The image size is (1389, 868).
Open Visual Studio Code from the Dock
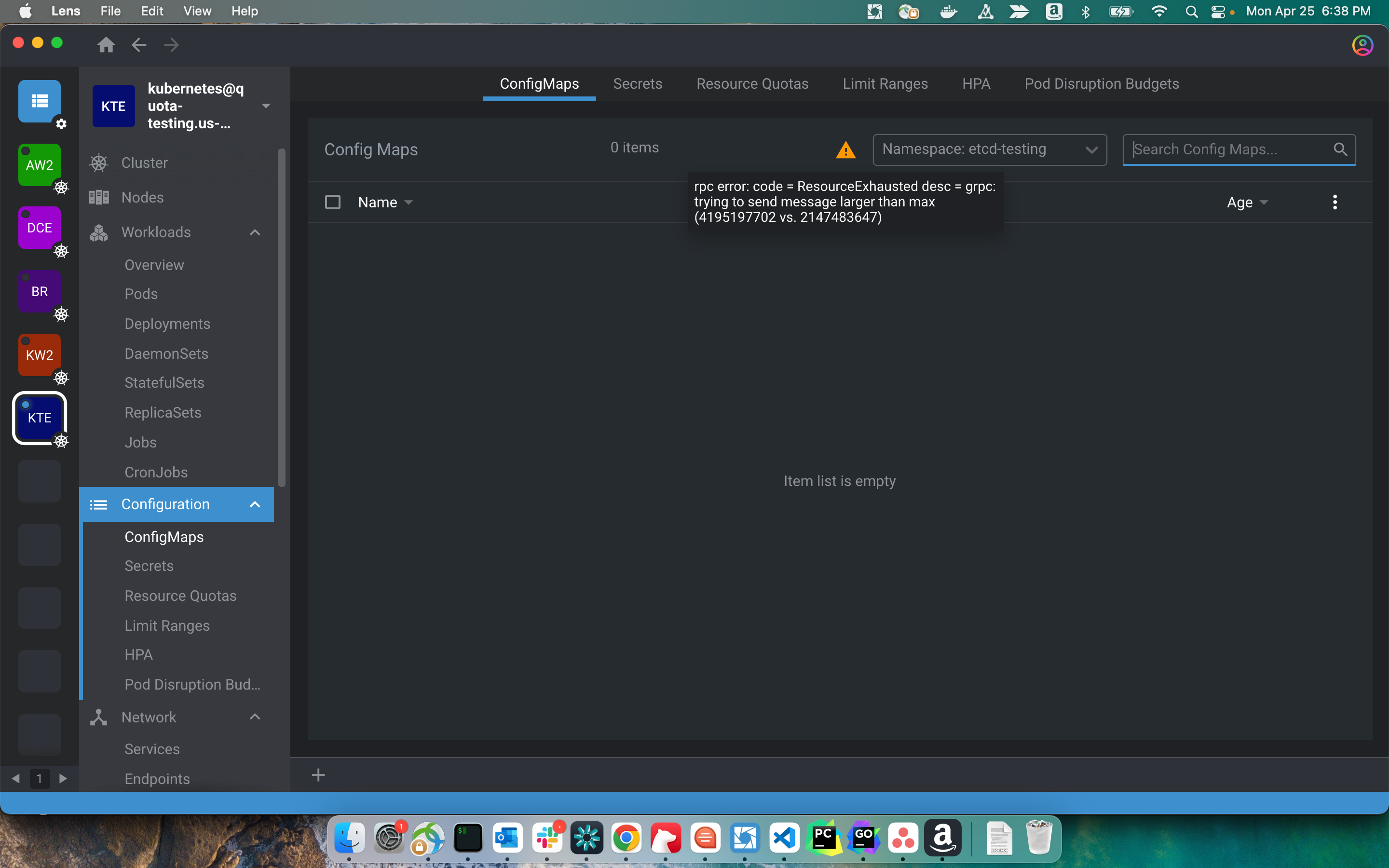pos(785,838)
